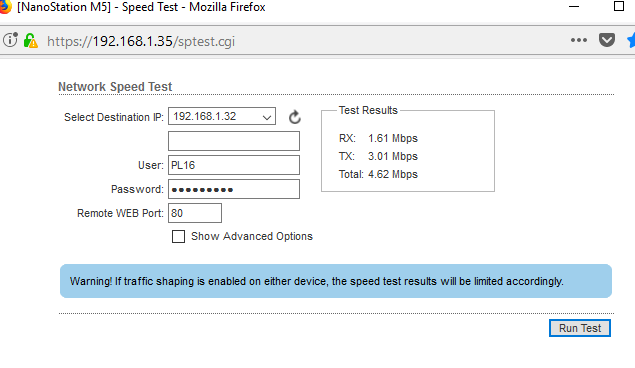This screenshot has width=635, height=368.
Task: Click the refresh destination IP list icon
Action: pyautogui.click(x=294, y=117)
